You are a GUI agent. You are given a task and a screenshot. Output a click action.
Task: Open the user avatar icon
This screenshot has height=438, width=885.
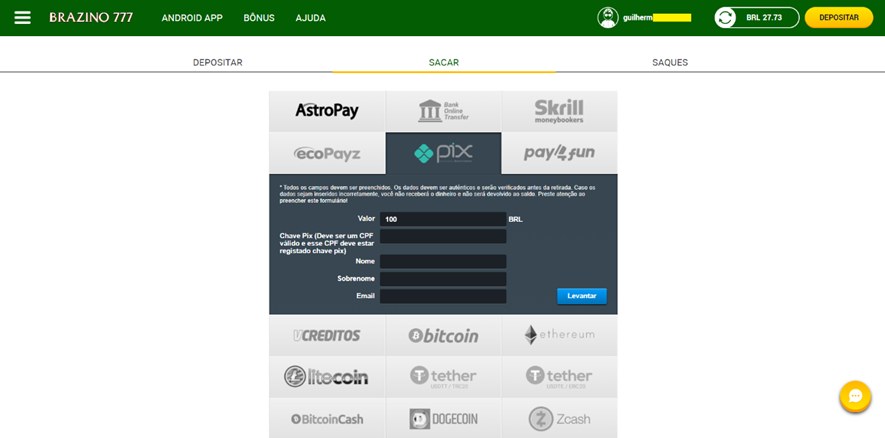pos(608,17)
